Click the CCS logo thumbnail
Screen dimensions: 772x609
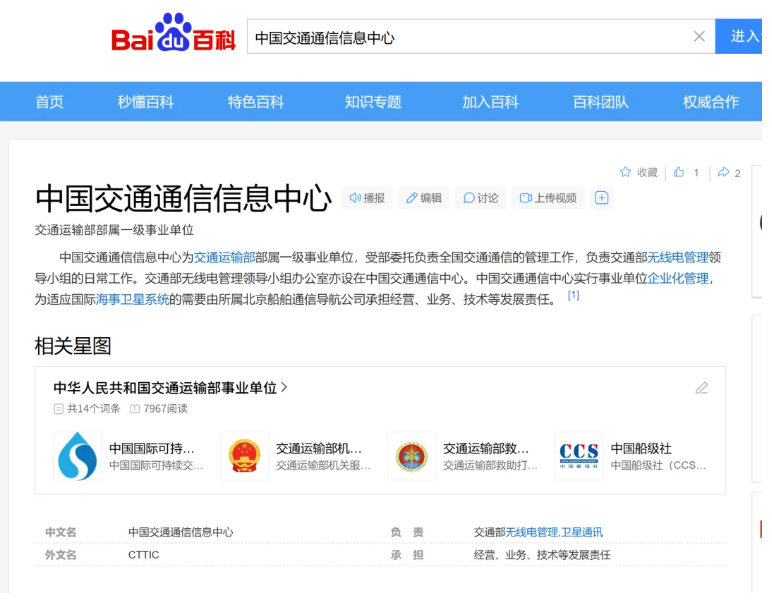pyautogui.click(x=579, y=456)
